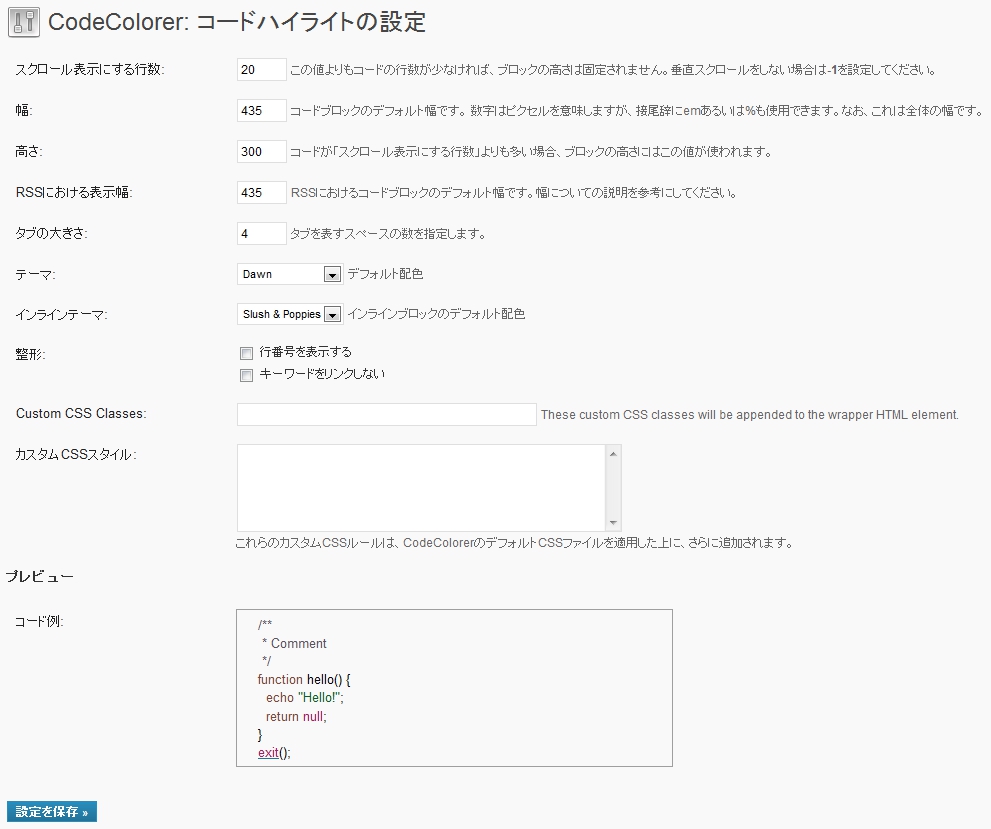Click the プレビュー section heading
The height and width of the screenshot is (829, 991).
[40, 576]
